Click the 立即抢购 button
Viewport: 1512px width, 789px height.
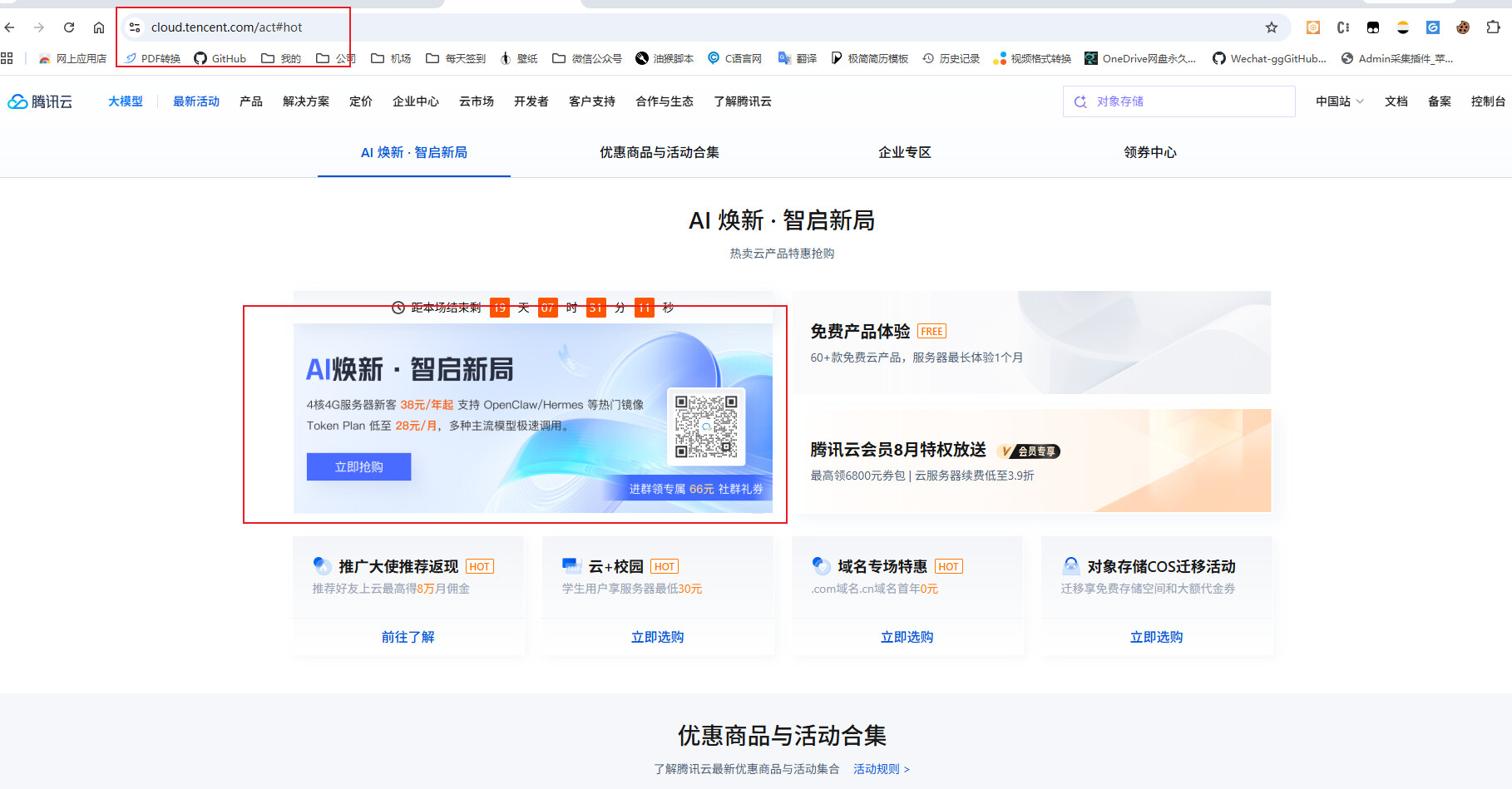point(359,467)
